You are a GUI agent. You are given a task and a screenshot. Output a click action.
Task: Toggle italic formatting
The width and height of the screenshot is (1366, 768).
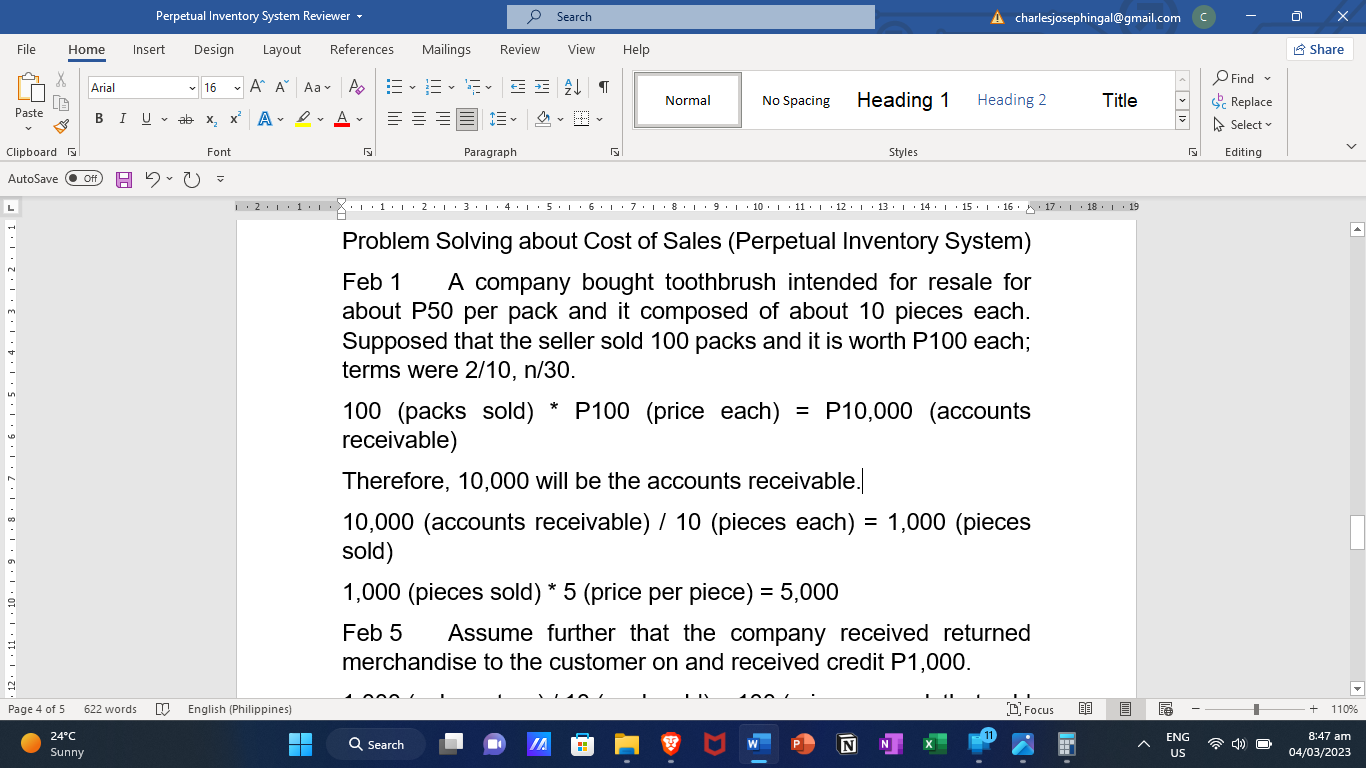(122, 119)
